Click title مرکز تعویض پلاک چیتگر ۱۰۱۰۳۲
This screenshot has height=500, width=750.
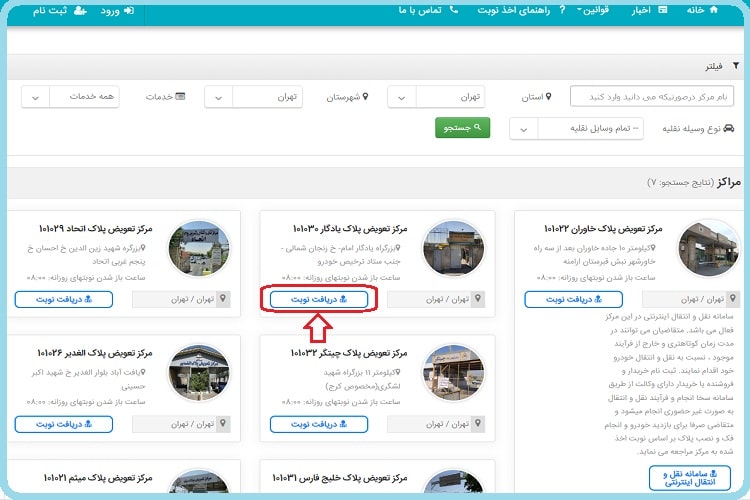(349, 353)
